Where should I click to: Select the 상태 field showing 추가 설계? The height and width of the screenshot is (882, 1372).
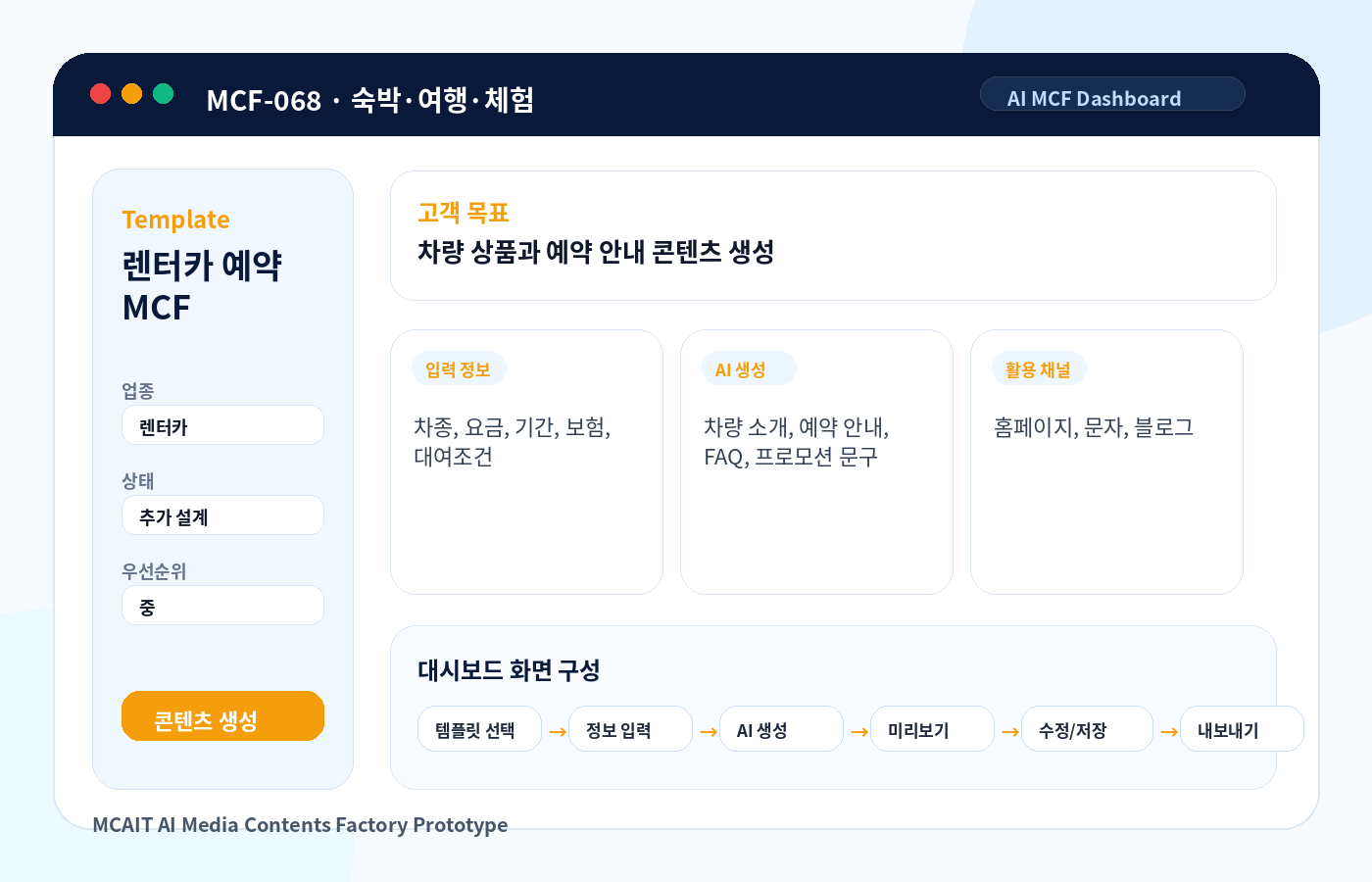(x=222, y=515)
